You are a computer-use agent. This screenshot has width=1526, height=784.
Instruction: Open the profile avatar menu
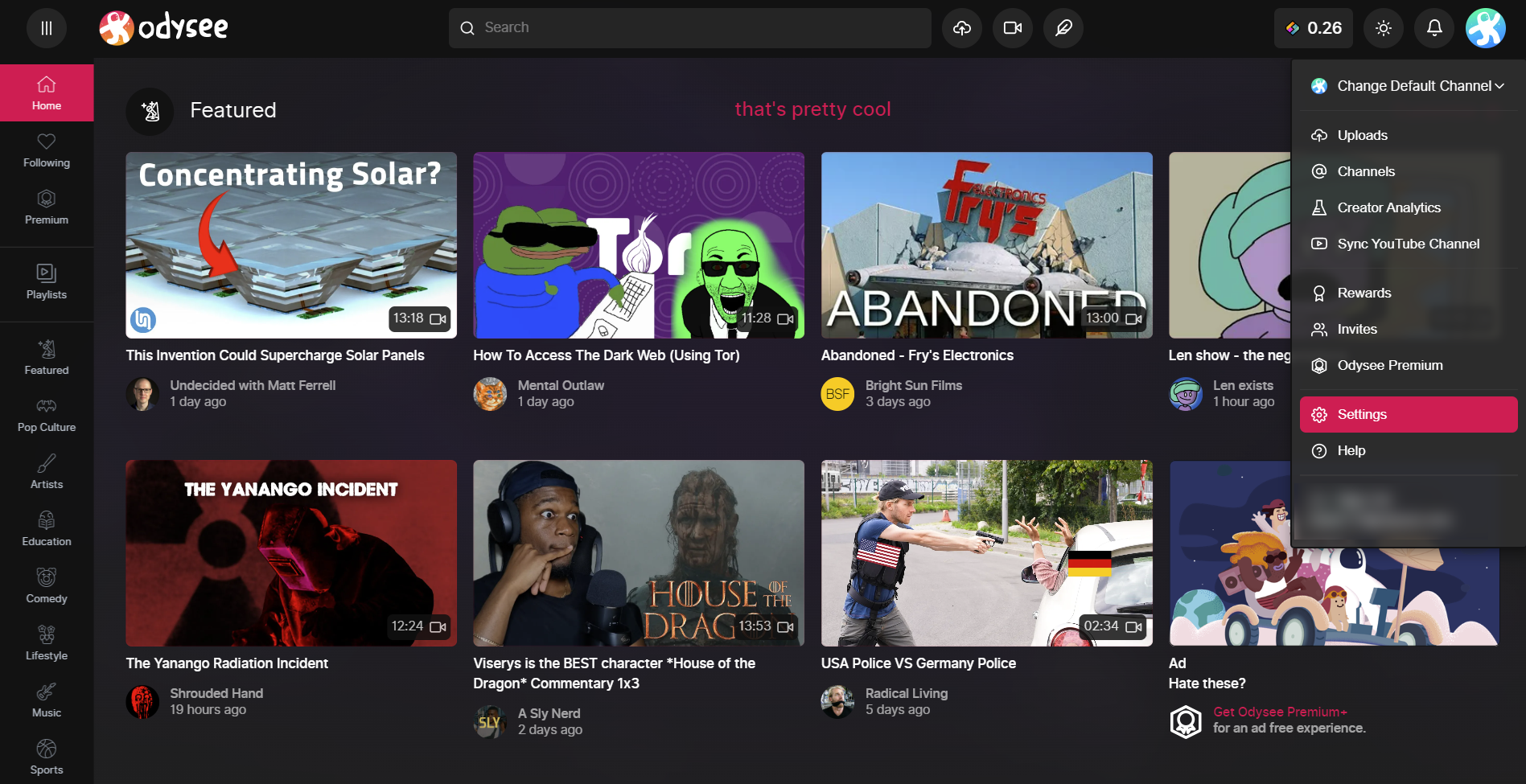(1486, 28)
